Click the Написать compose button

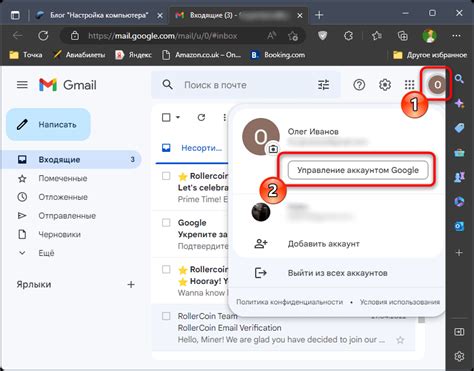click(x=48, y=125)
